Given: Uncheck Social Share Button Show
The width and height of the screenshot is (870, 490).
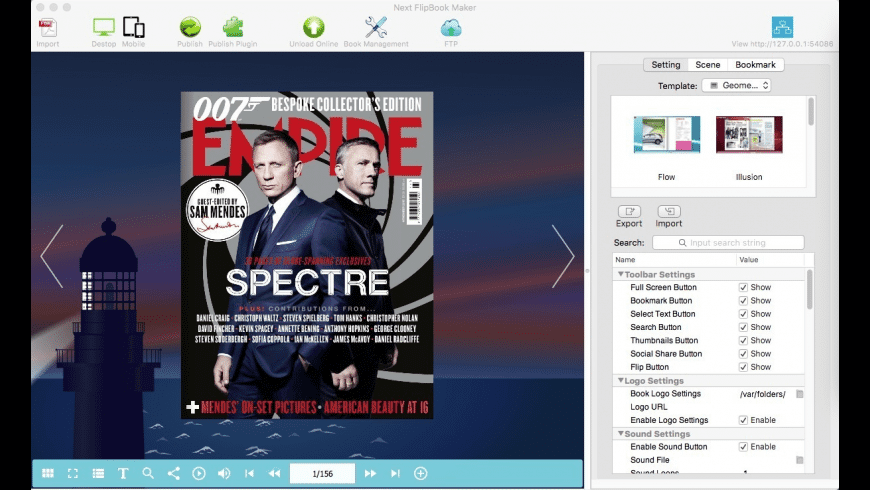Looking at the screenshot, I should pyautogui.click(x=743, y=354).
